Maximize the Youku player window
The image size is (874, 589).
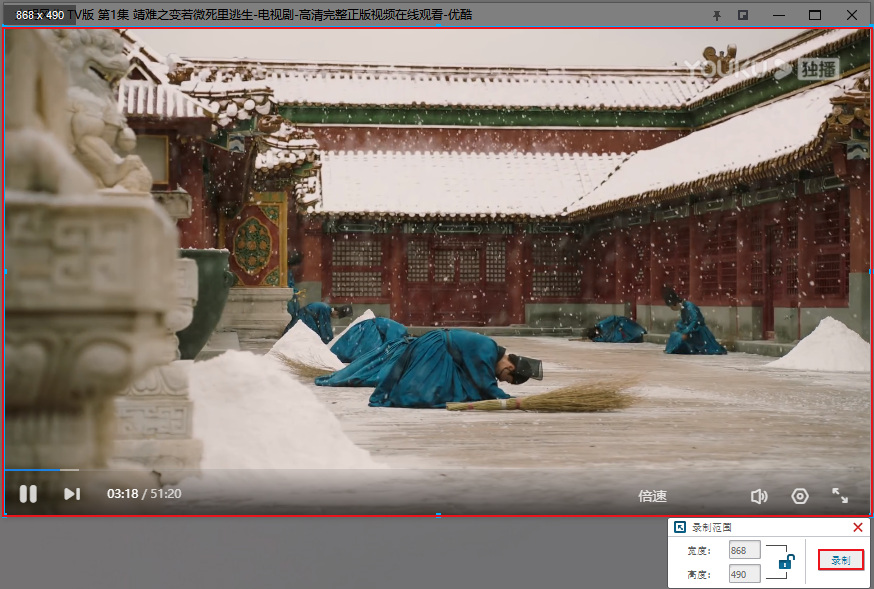tap(815, 15)
